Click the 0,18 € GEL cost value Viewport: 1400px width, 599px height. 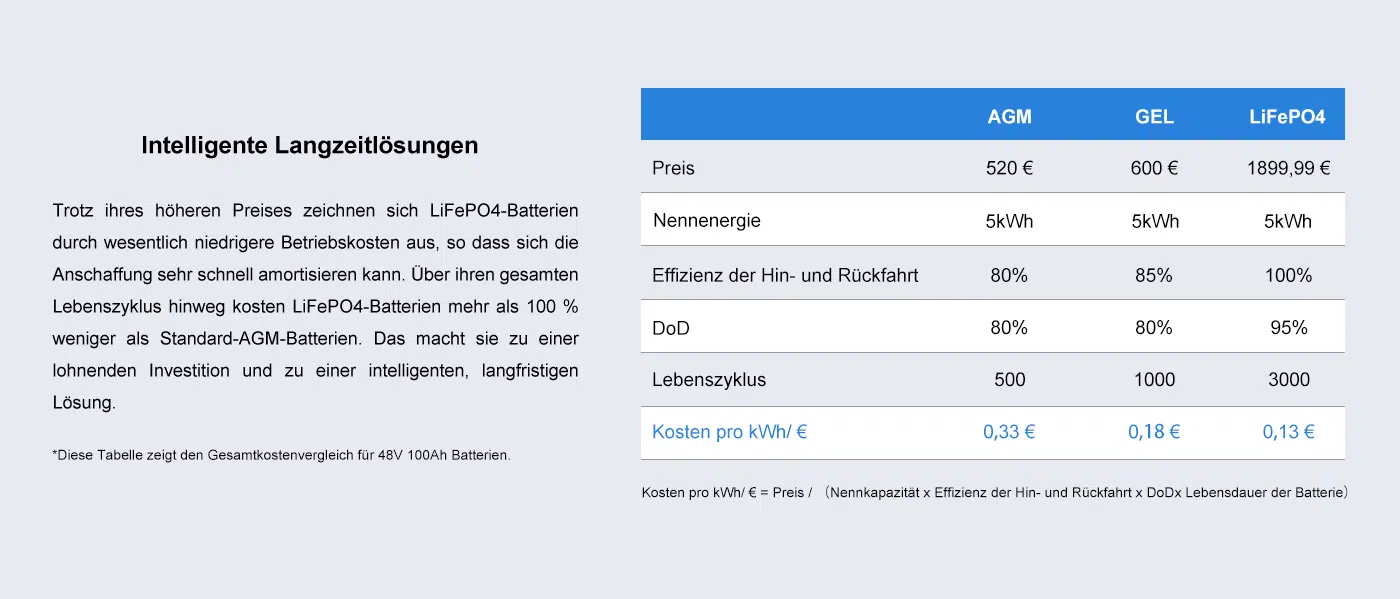[1154, 432]
